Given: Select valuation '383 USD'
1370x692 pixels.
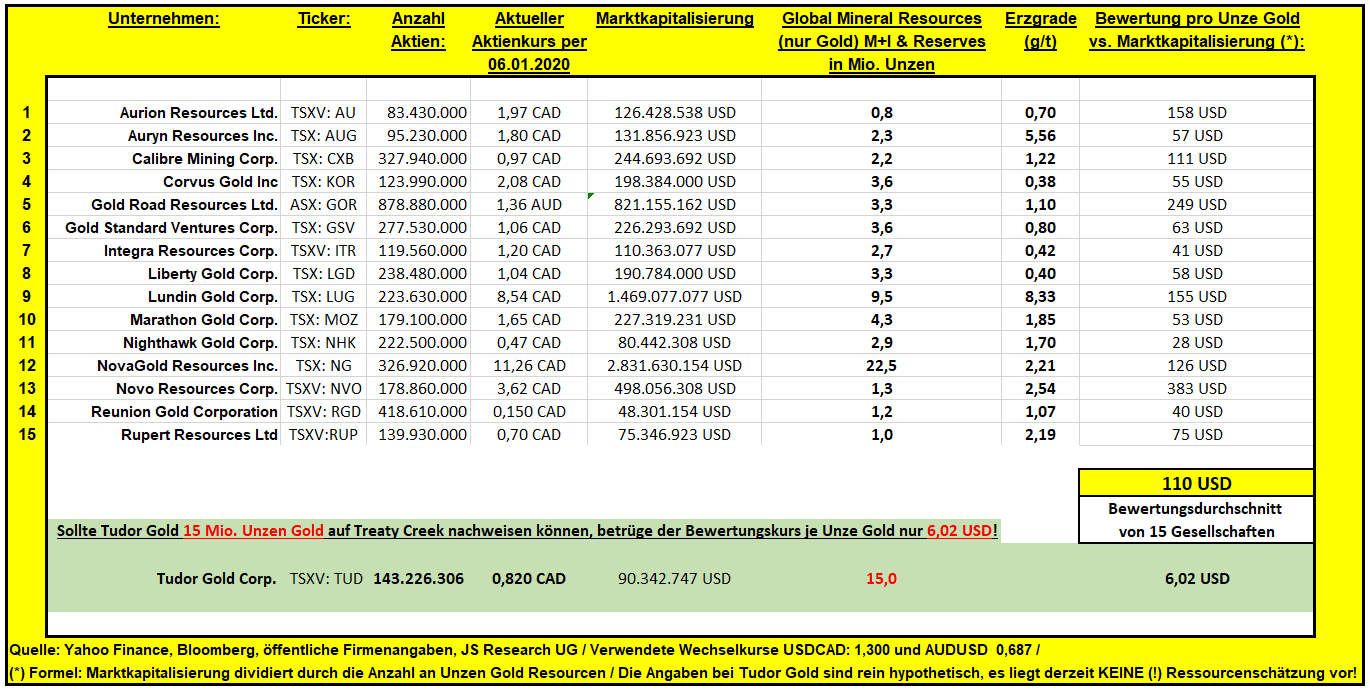Looking at the screenshot, I should pos(1197,389).
